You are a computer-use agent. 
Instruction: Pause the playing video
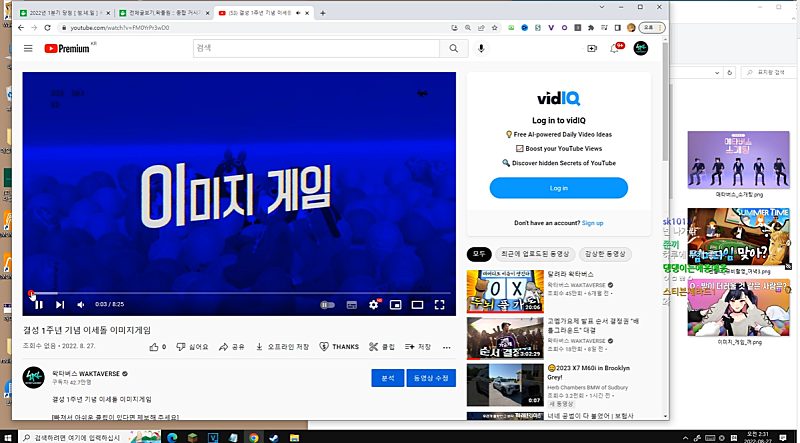[x=38, y=305]
